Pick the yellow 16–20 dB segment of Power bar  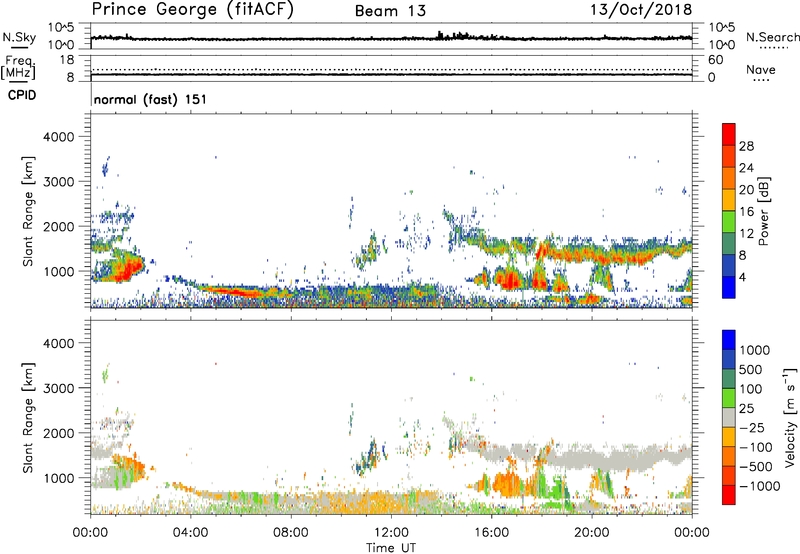tap(729, 200)
